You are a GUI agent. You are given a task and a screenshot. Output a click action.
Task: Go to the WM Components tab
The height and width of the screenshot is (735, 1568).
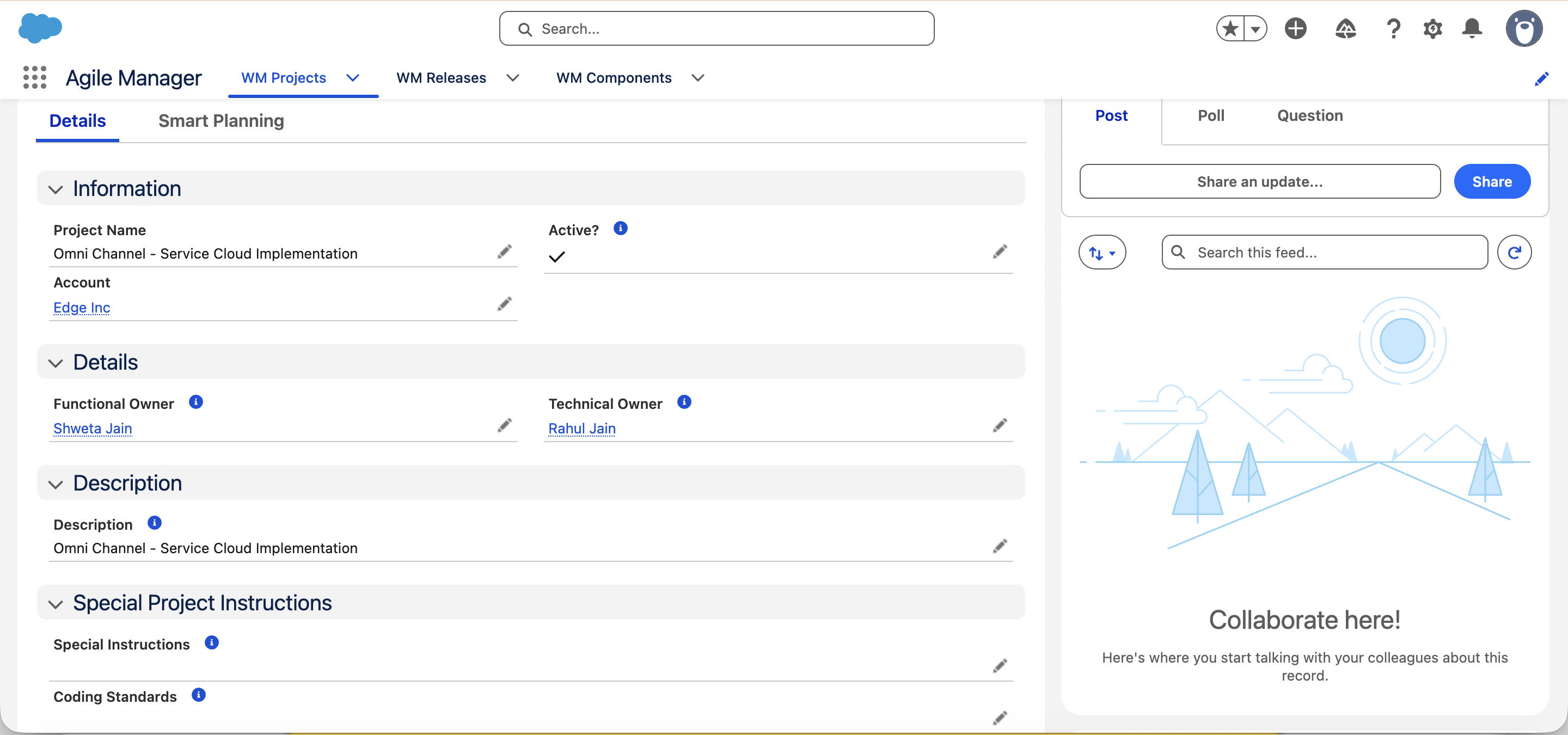(614, 78)
